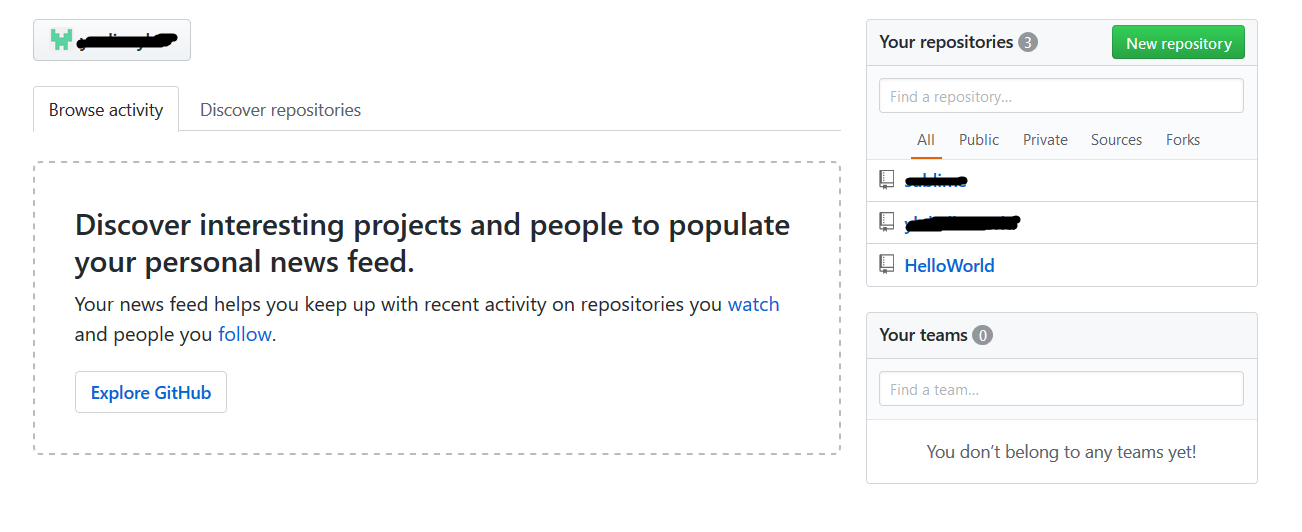Image resolution: width=1302 pixels, height=532 pixels.
Task: Filter repositories by All
Action: tap(926, 140)
